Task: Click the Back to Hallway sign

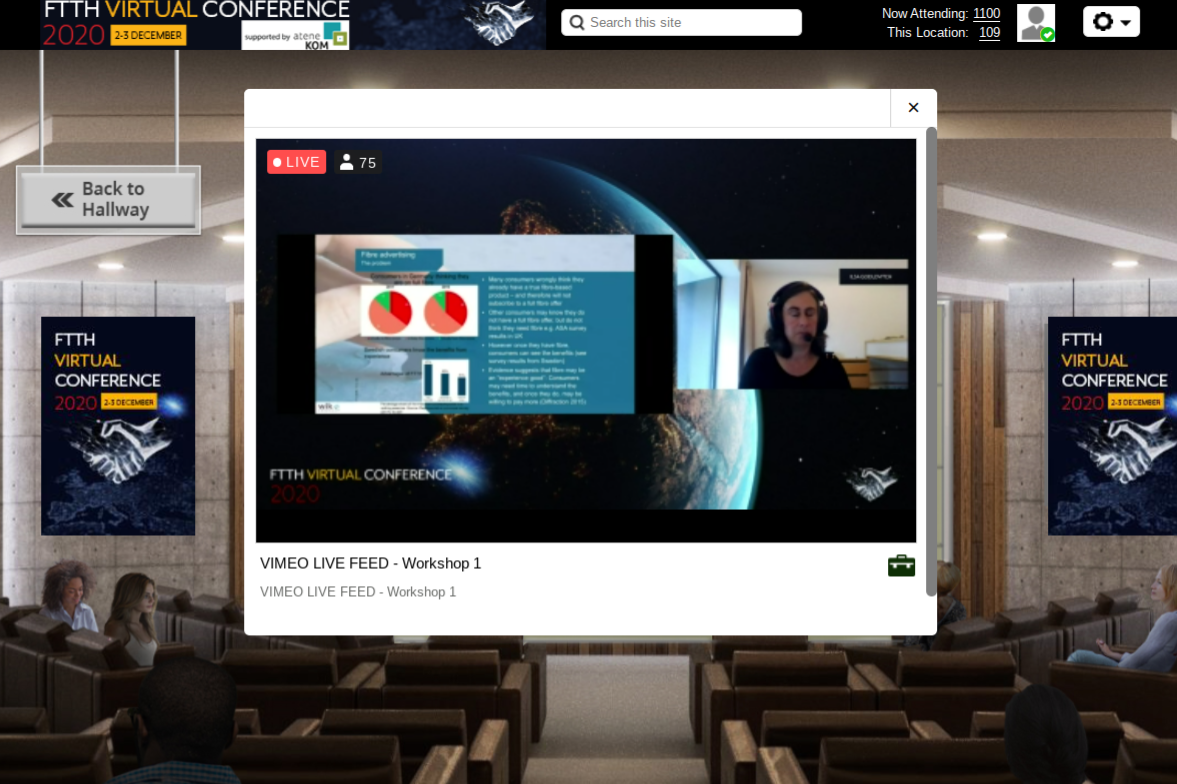Action: click(x=109, y=200)
